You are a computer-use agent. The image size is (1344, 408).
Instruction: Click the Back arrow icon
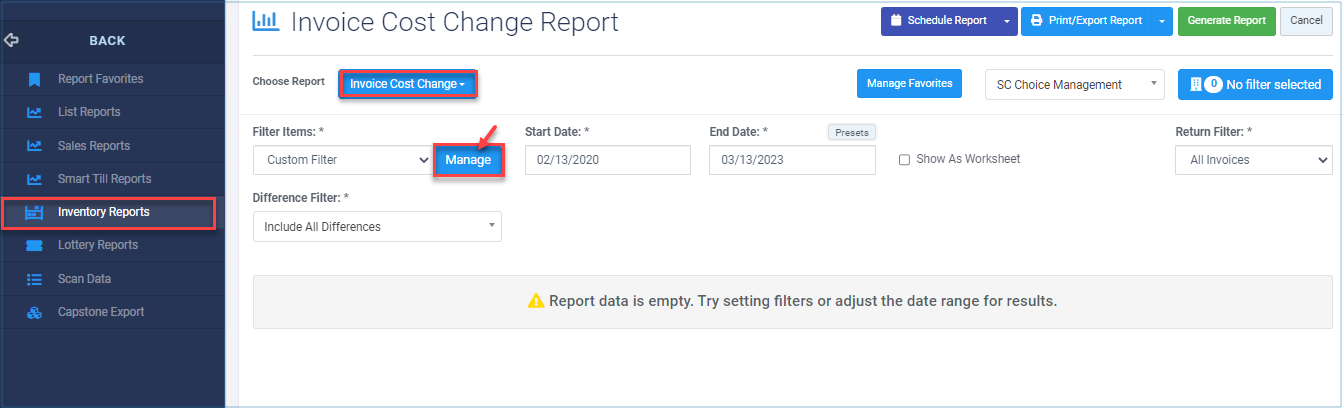click(12, 41)
